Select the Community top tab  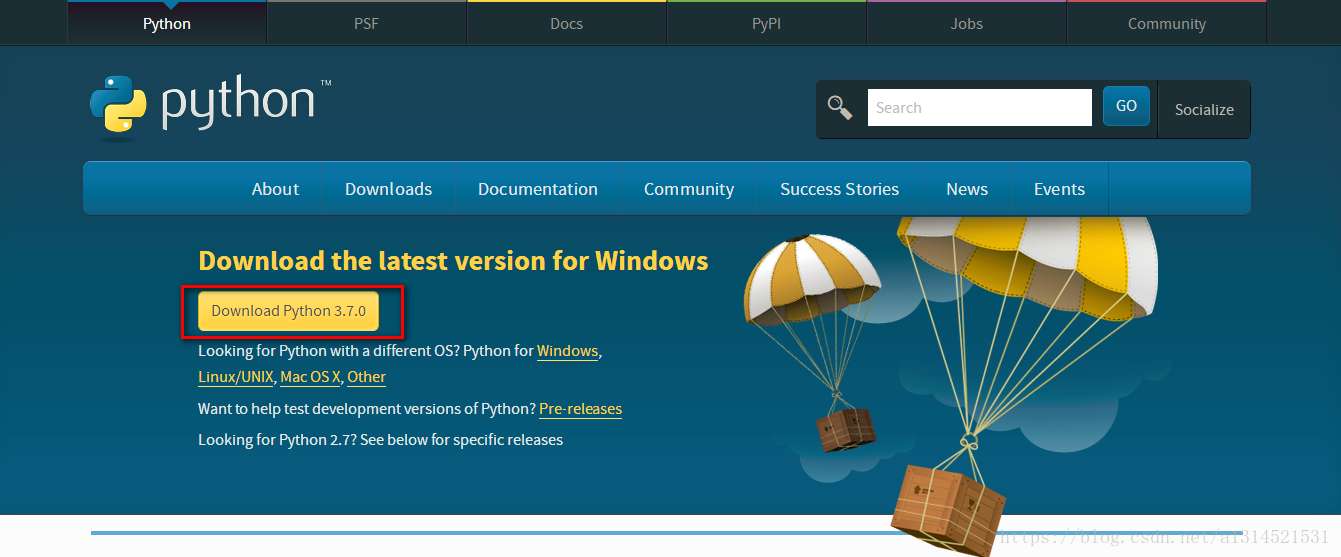[x=1166, y=23]
